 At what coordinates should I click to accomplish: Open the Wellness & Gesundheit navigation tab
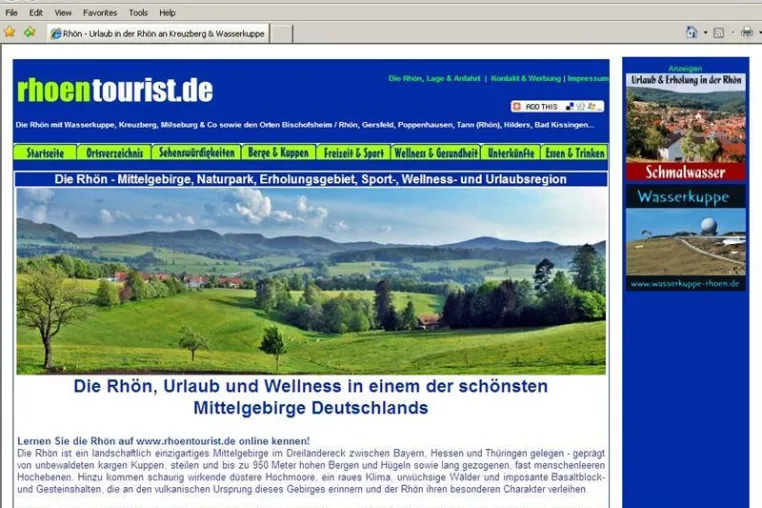(x=436, y=153)
